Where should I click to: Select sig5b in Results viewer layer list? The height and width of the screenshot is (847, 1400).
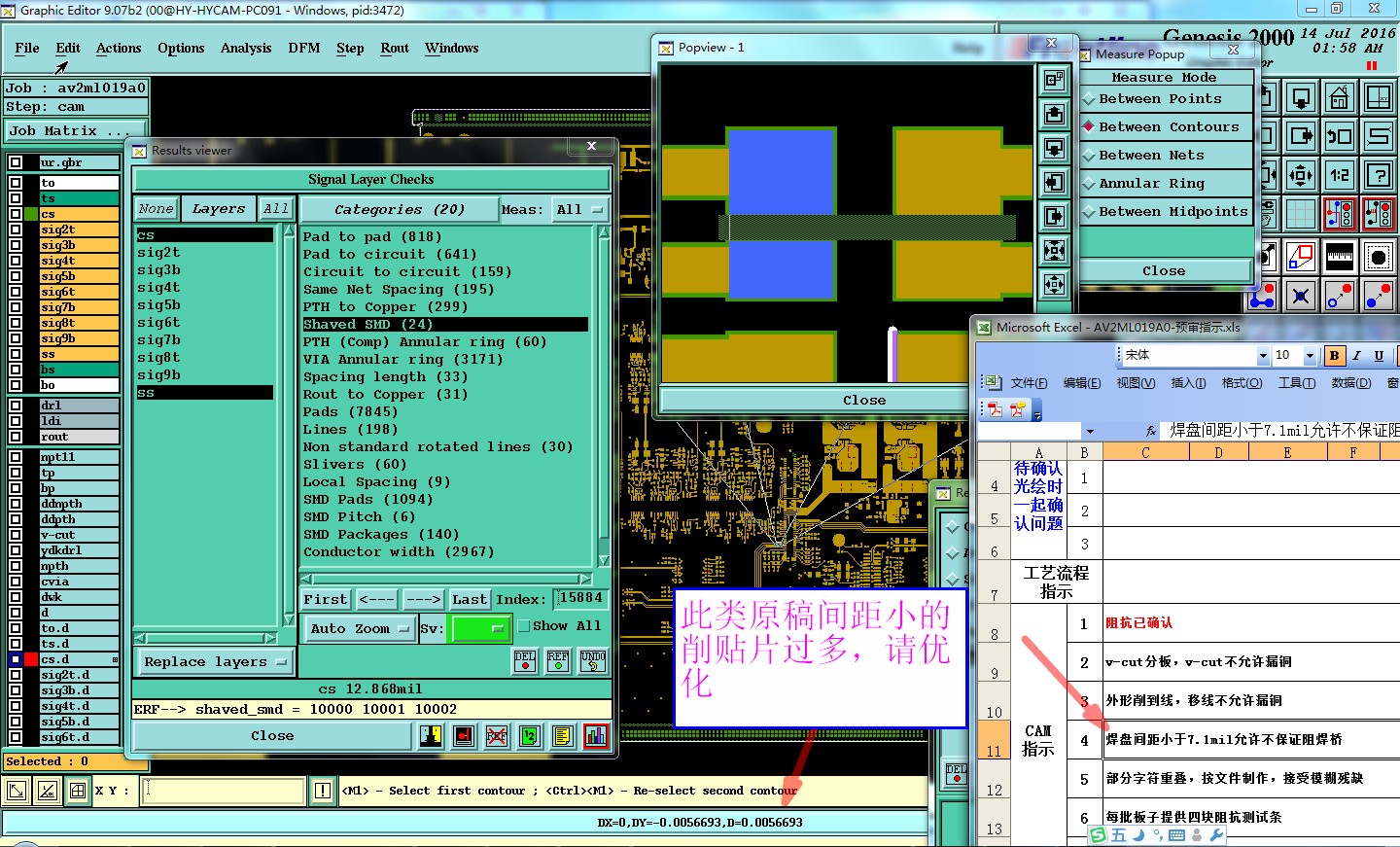pos(158,305)
